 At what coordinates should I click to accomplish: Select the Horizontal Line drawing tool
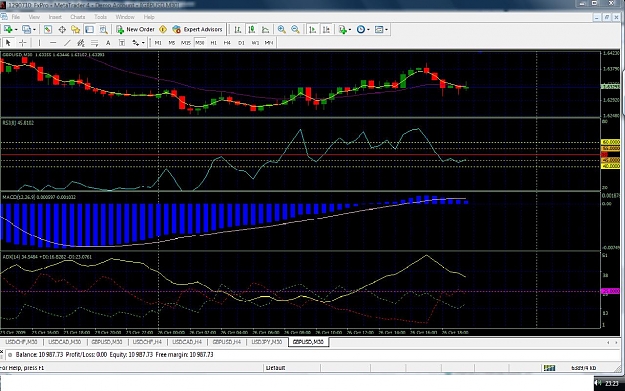(x=53, y=43)
